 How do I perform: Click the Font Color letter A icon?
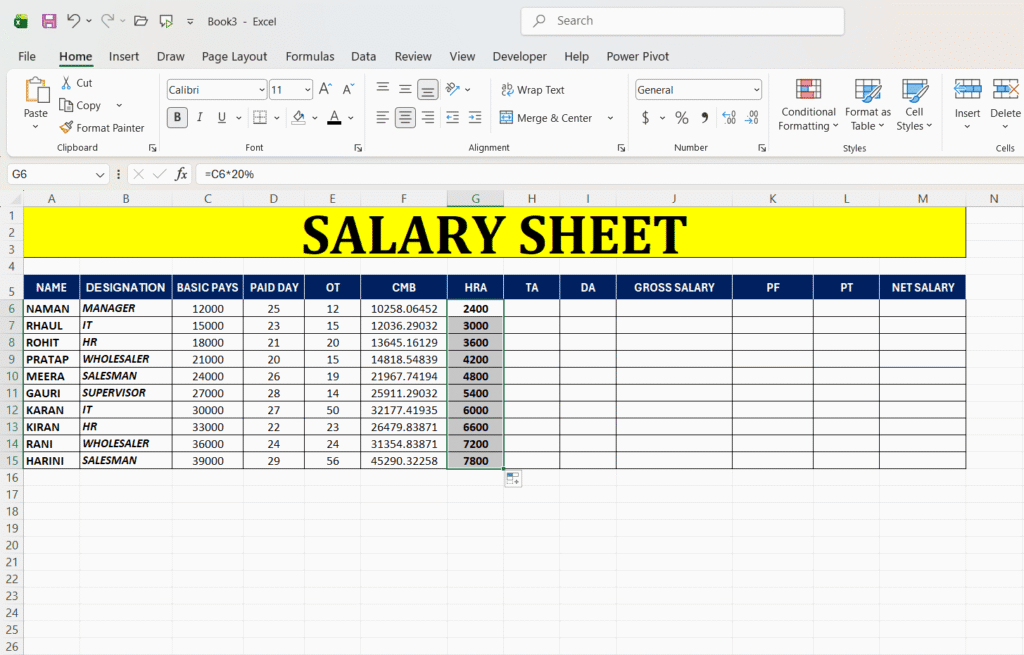334,118
